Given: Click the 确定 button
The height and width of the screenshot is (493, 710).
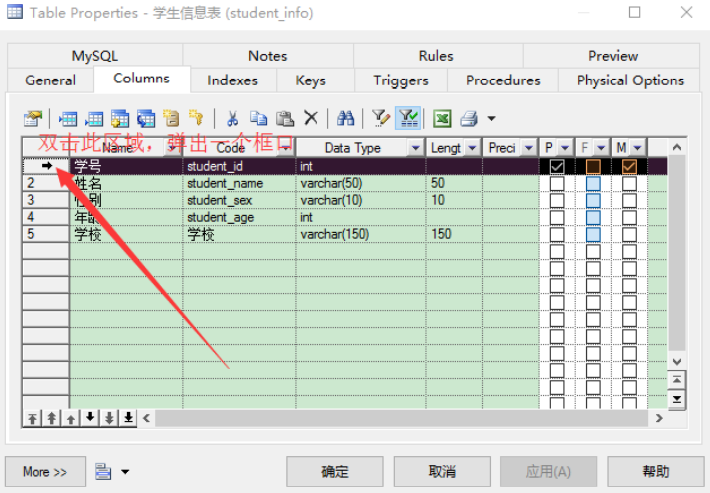Looking at the screenshot, I should tap(335, 471).
